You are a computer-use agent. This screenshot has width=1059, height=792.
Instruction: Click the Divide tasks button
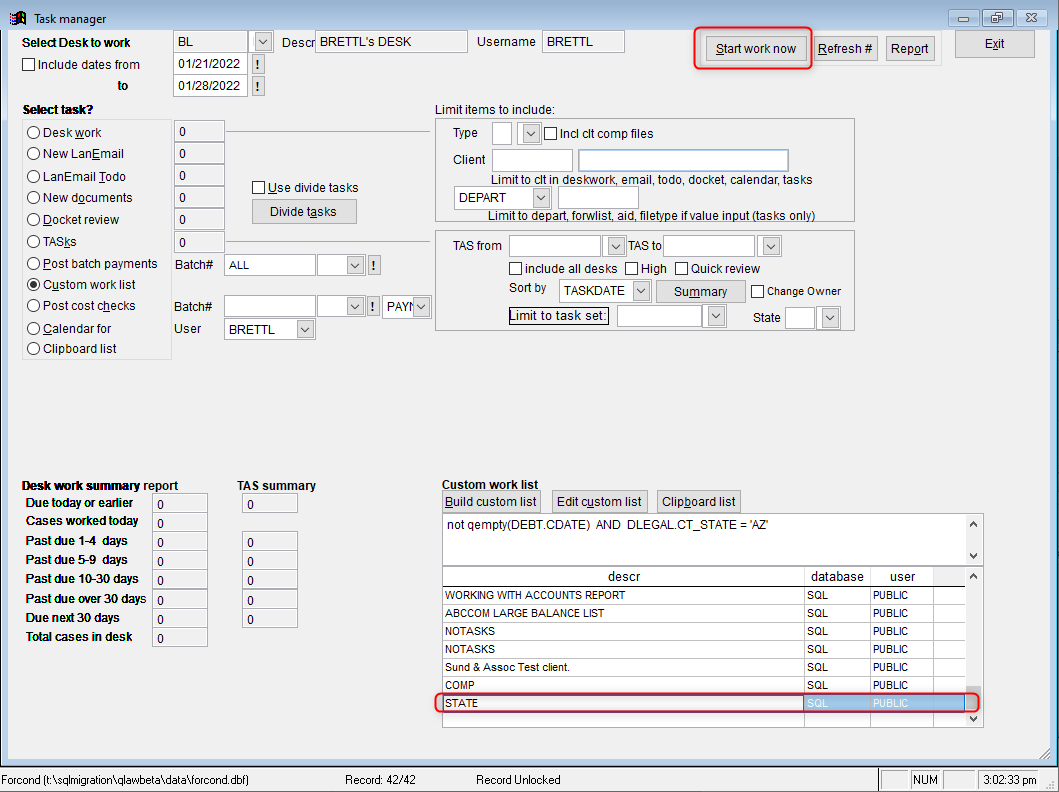pos(304,211)
